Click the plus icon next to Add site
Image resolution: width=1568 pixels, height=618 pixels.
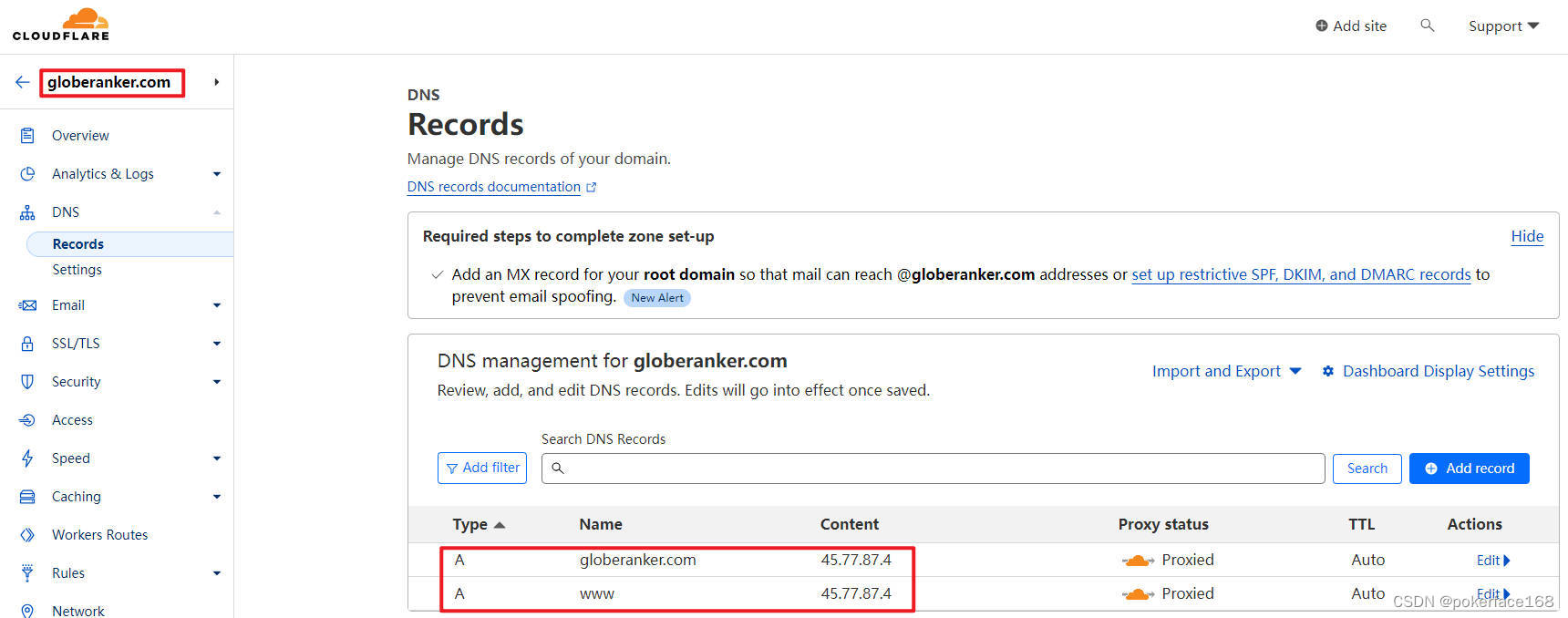[x=1321, y=26]
